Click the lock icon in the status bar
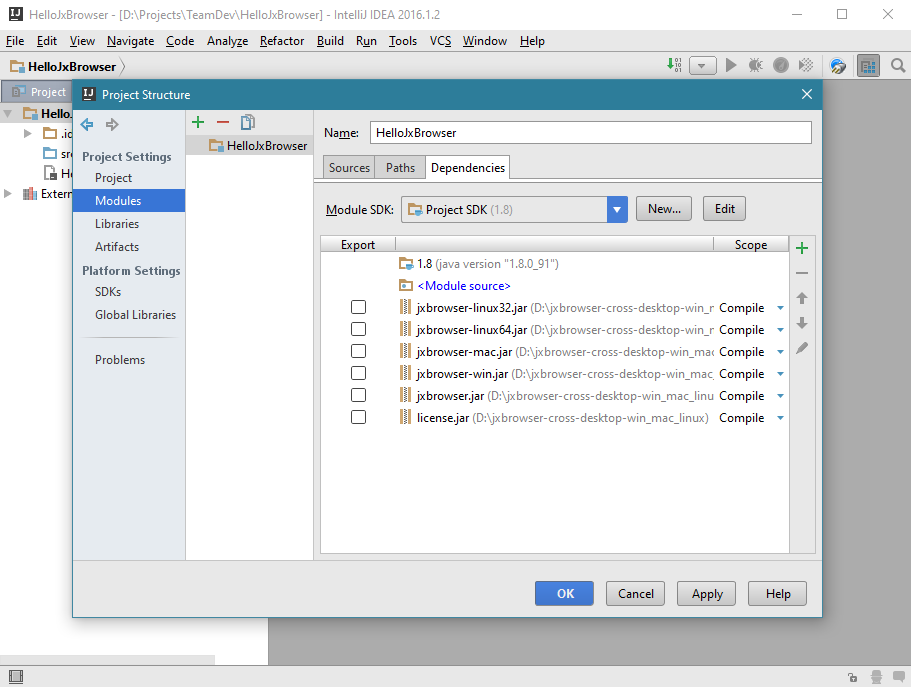Image resolution: width=911 pixels, height=687 pixels. (x=852, y=677)
